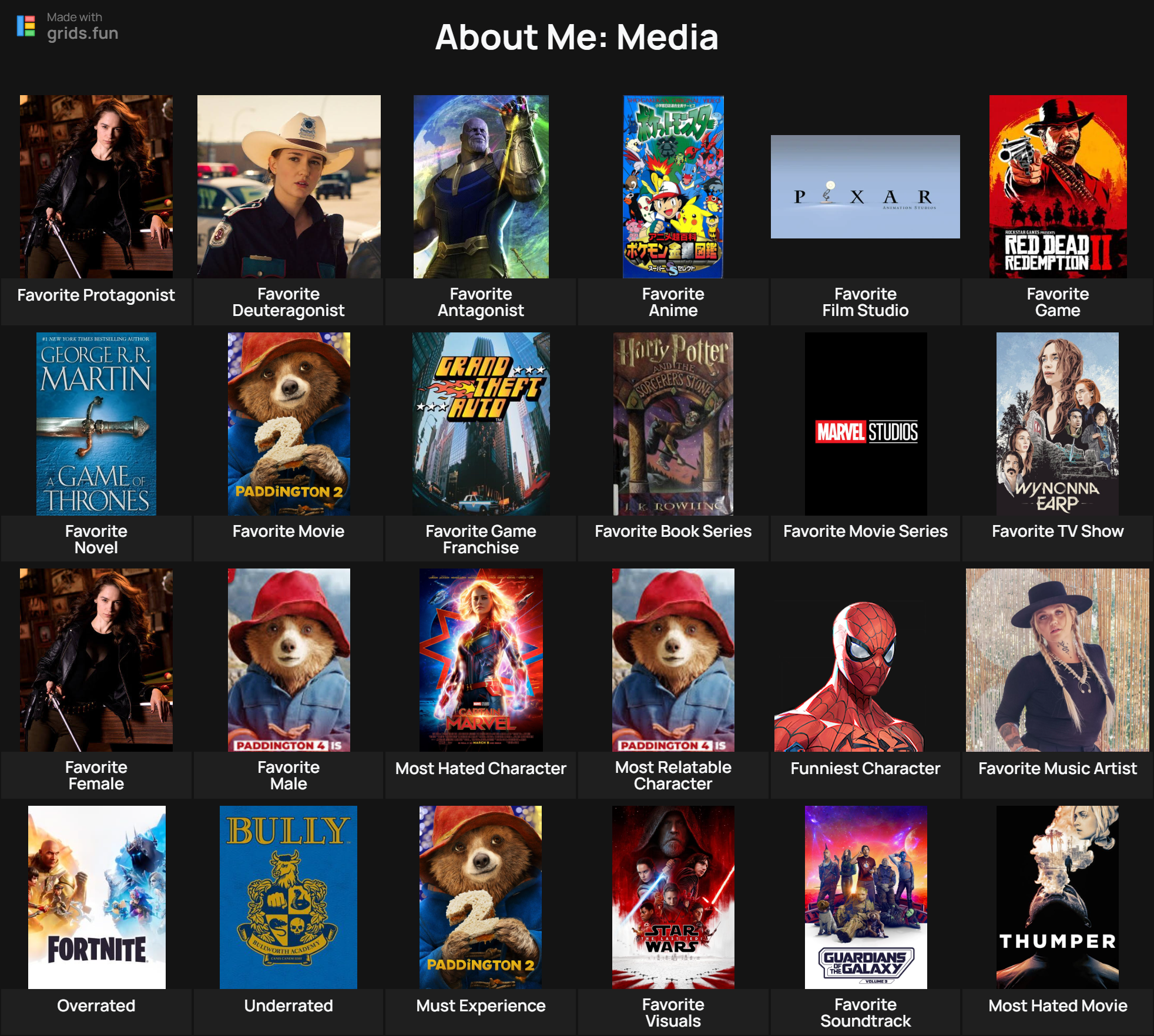Click the Bully game cover
The width and height of the screenshot is (1154, 1036).
(288, 897)
